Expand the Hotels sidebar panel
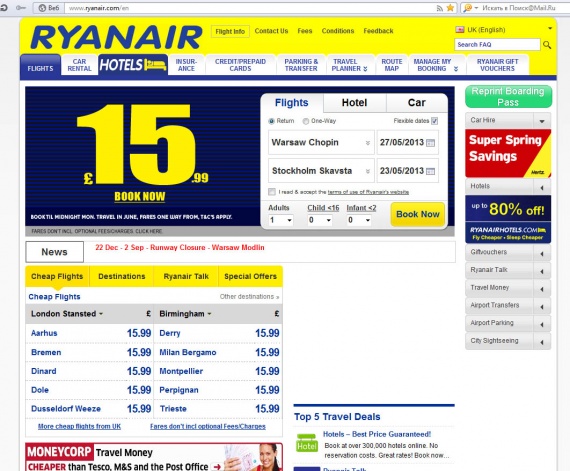The height and width of the screenshot is (471, 570). 542,188
